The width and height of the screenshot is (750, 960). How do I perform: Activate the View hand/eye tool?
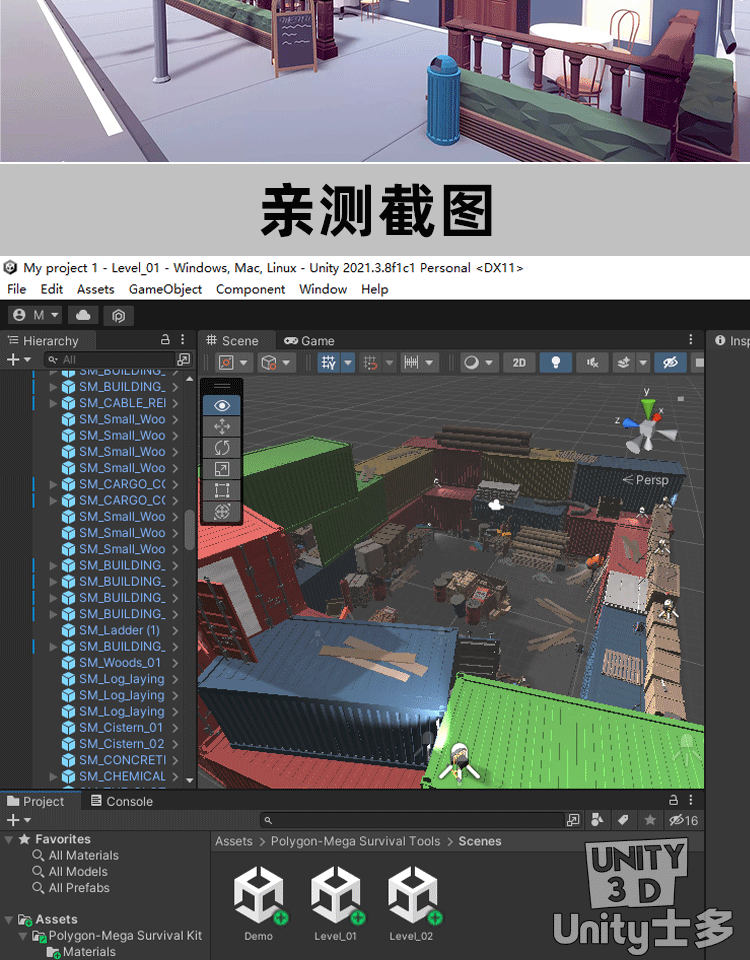[222, 405]
